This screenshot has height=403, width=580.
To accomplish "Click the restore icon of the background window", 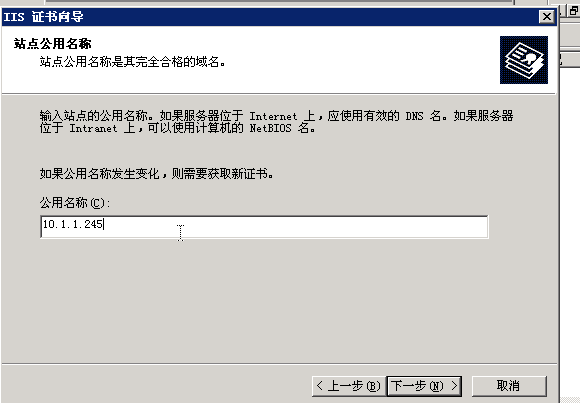I will [x=574, y=10].
